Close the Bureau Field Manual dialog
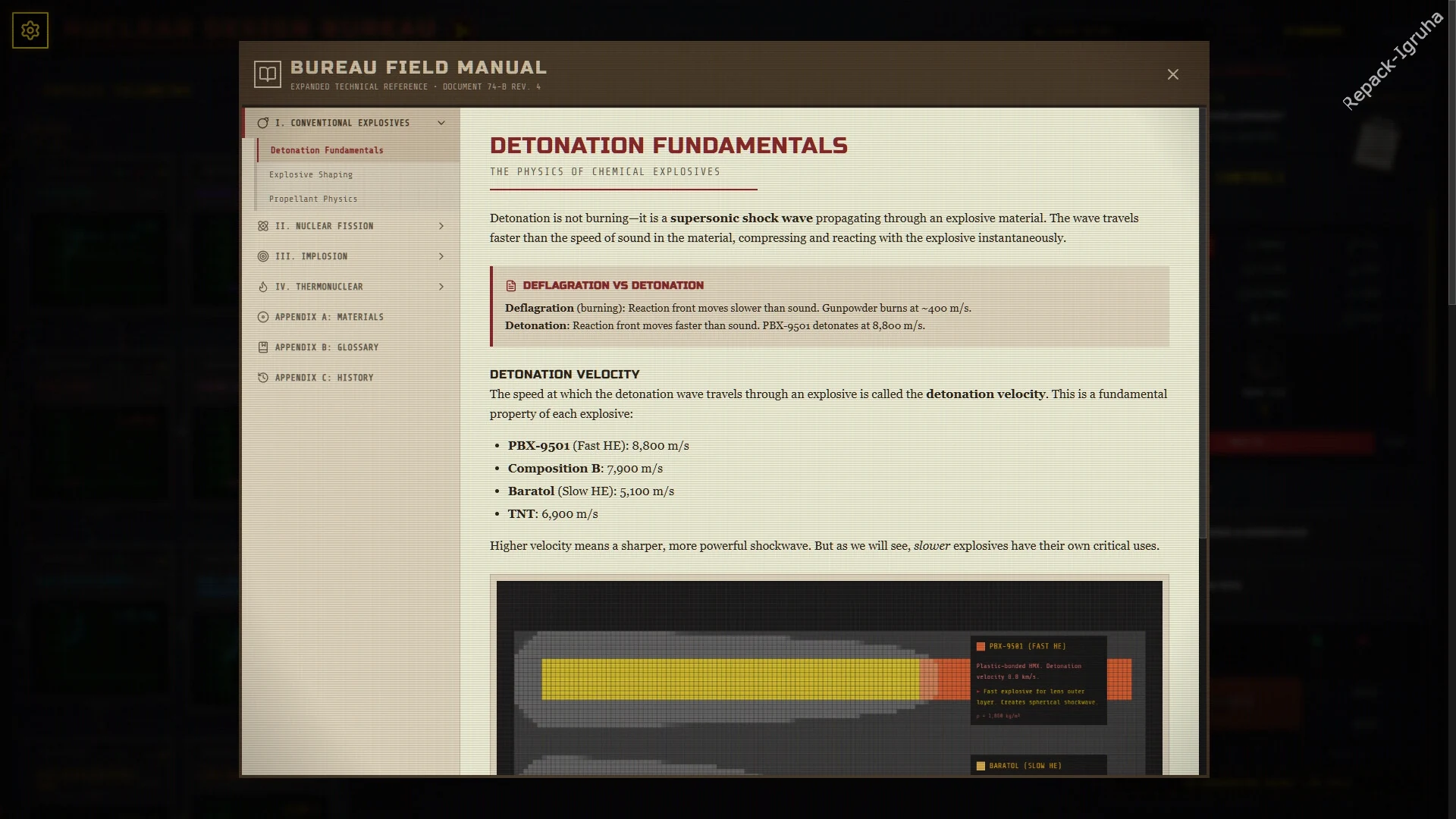Viewport: 1456px width, 819px height. pyautogui.click(x=1173, y=74)
